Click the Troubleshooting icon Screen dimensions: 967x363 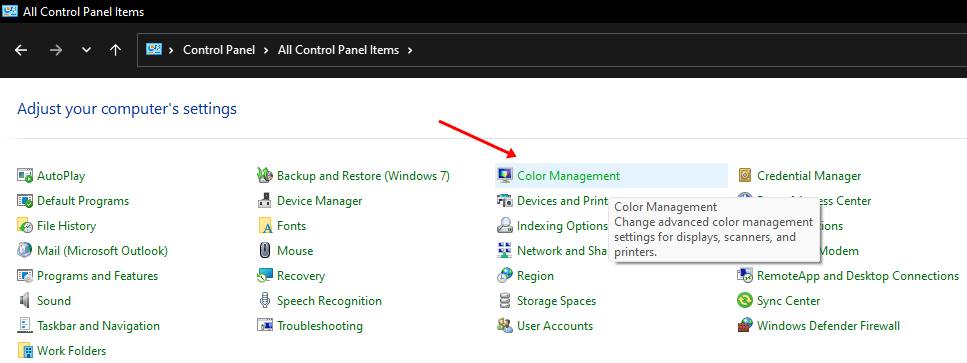265,325
